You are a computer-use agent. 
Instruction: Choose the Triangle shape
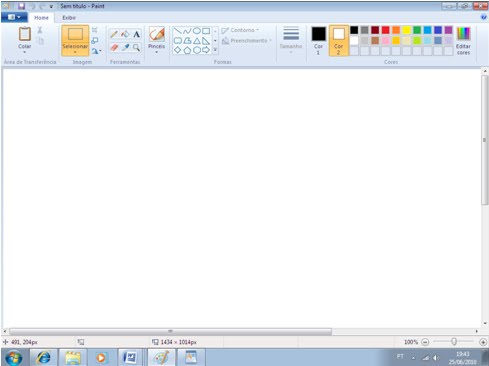(x=197, y=41)
